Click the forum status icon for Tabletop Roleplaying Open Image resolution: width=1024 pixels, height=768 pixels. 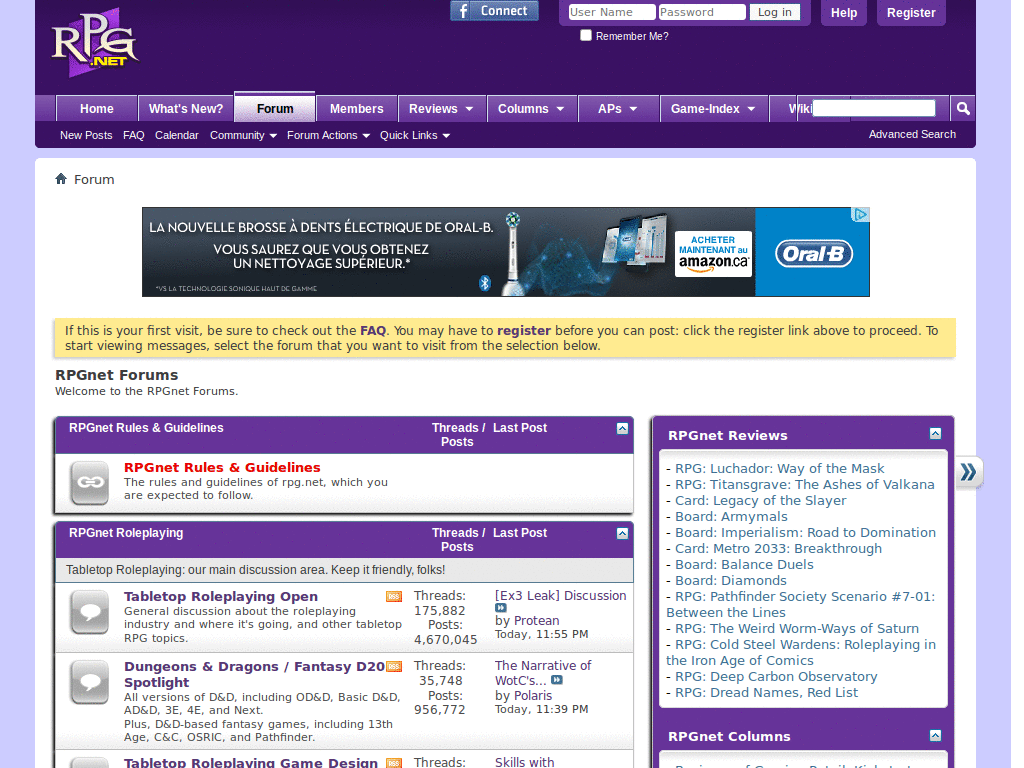90,612
